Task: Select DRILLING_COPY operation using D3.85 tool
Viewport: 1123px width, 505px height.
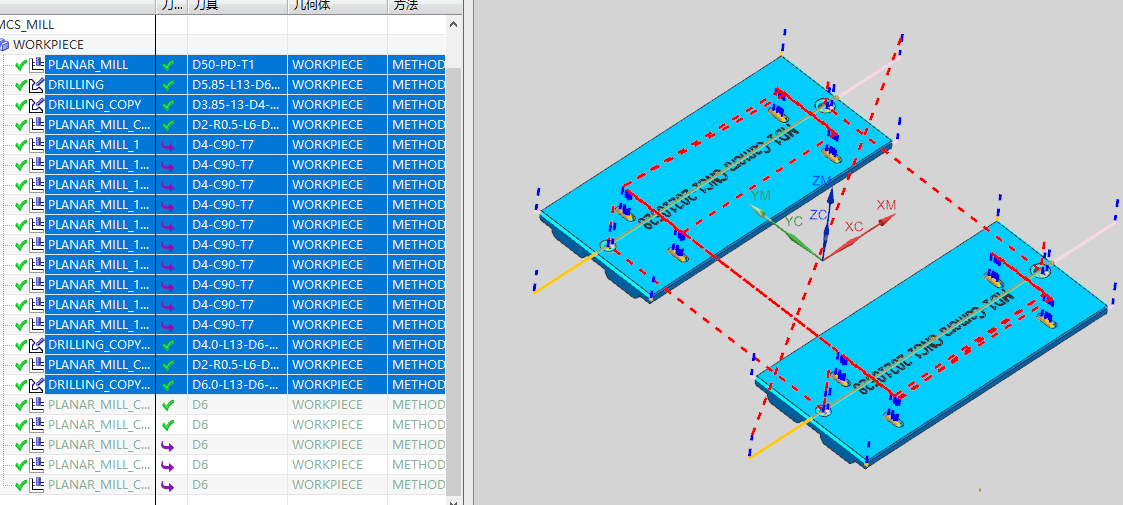Action: tap(95, 105)
